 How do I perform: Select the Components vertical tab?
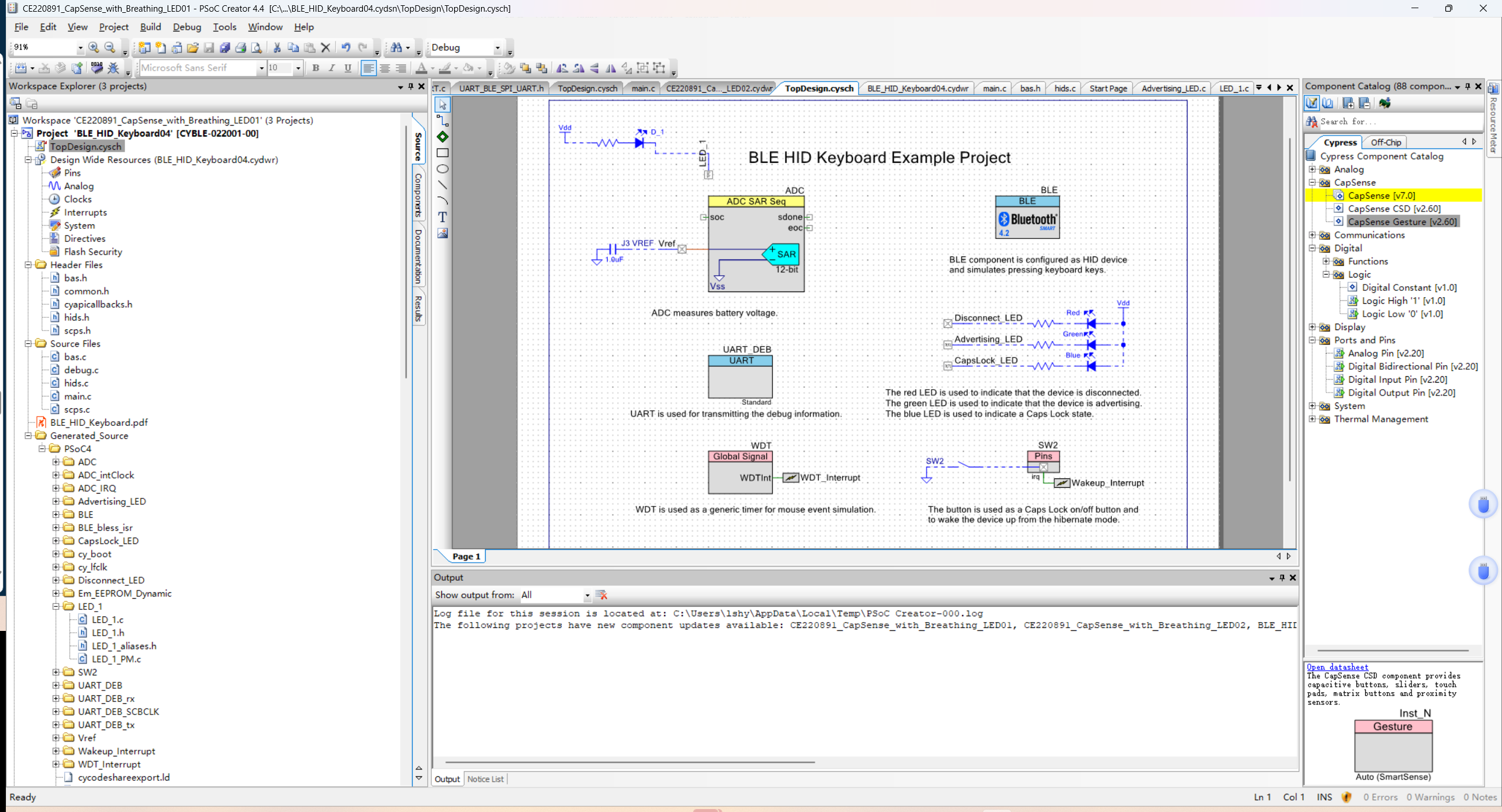418,195
